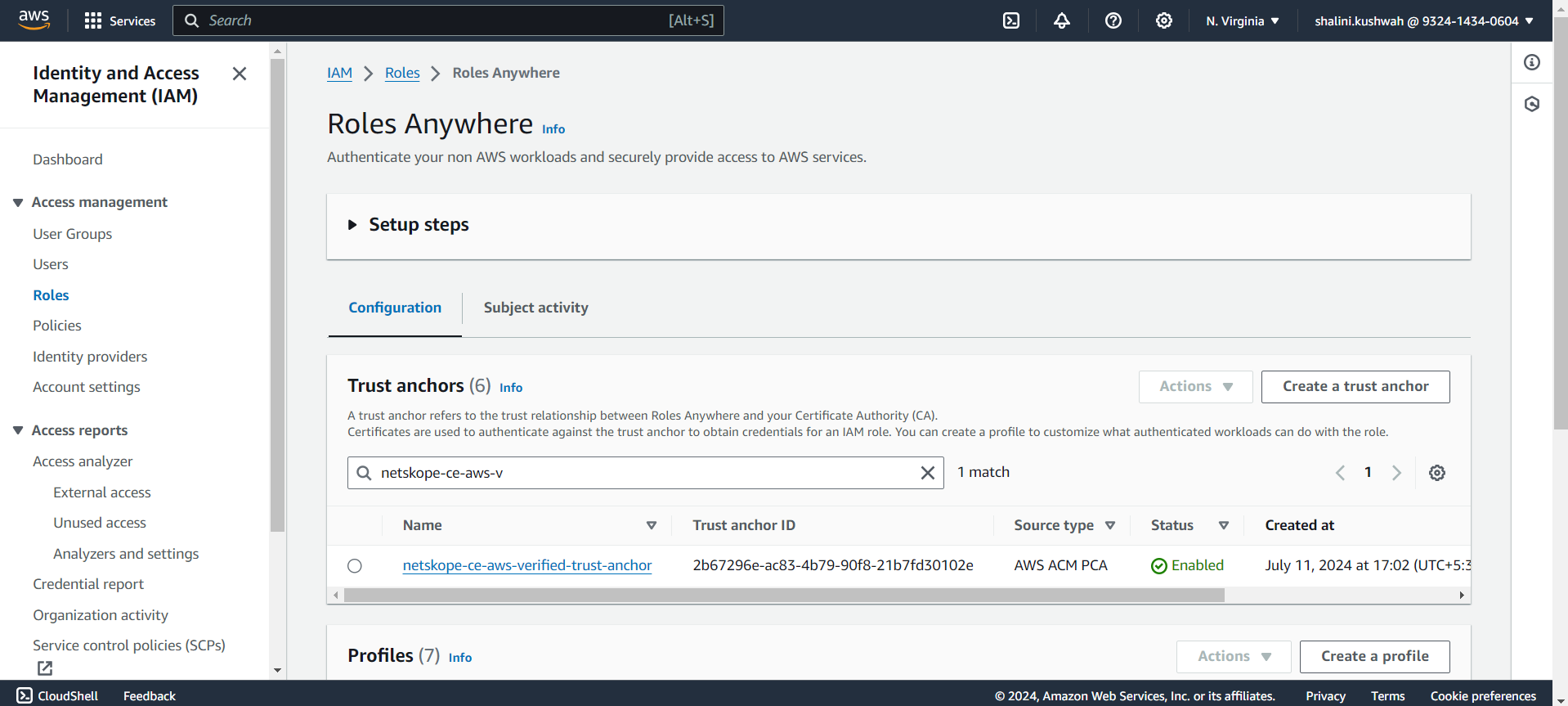Viewport: 1568px width, 706px height.
Task: Click Create a trust anchor button
Action: click(x=1355, y=387)
